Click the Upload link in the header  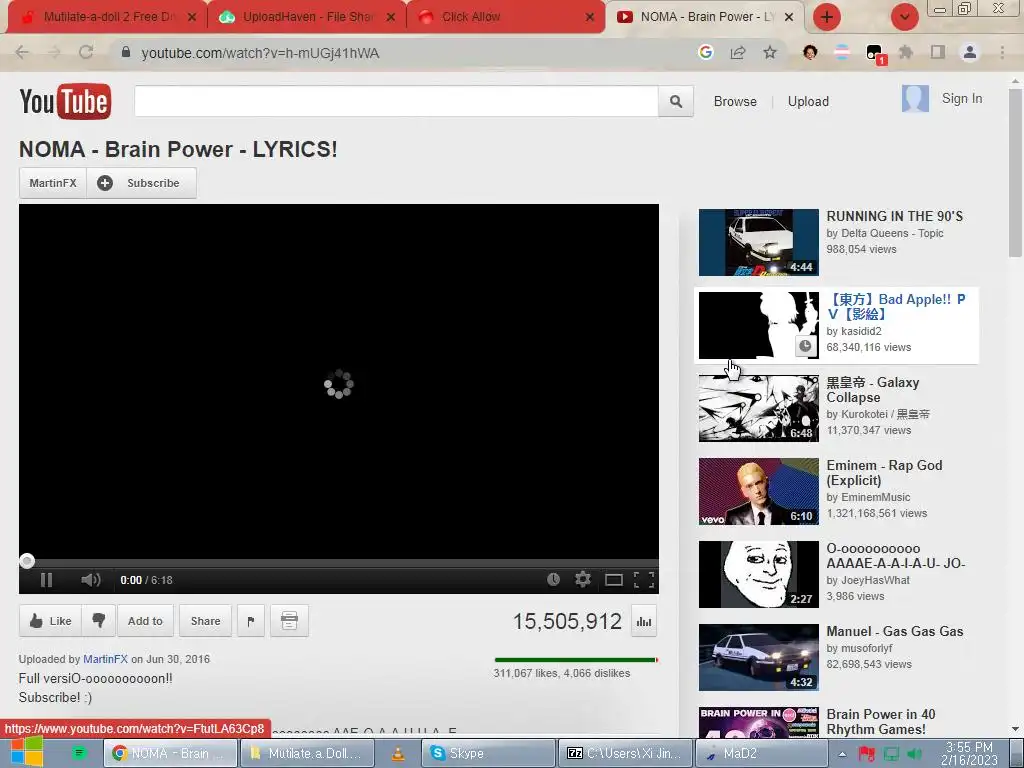pyautogui.click(x=808, y=101)
